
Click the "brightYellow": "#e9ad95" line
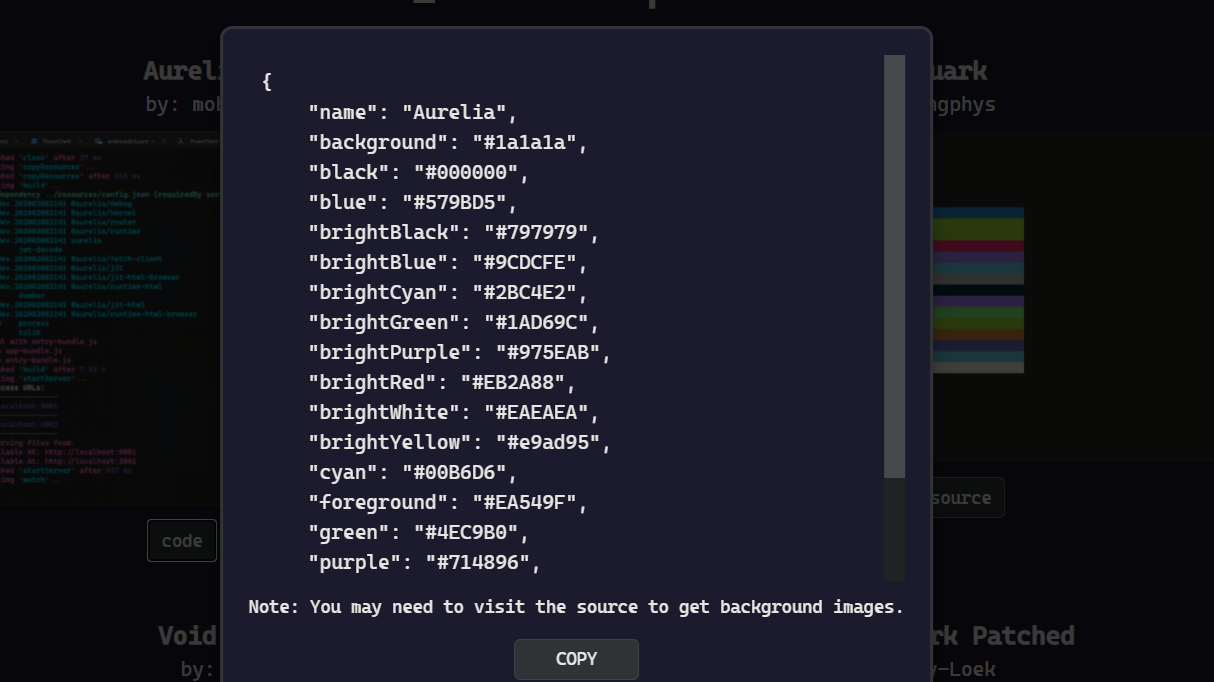(x=460, y=442)
